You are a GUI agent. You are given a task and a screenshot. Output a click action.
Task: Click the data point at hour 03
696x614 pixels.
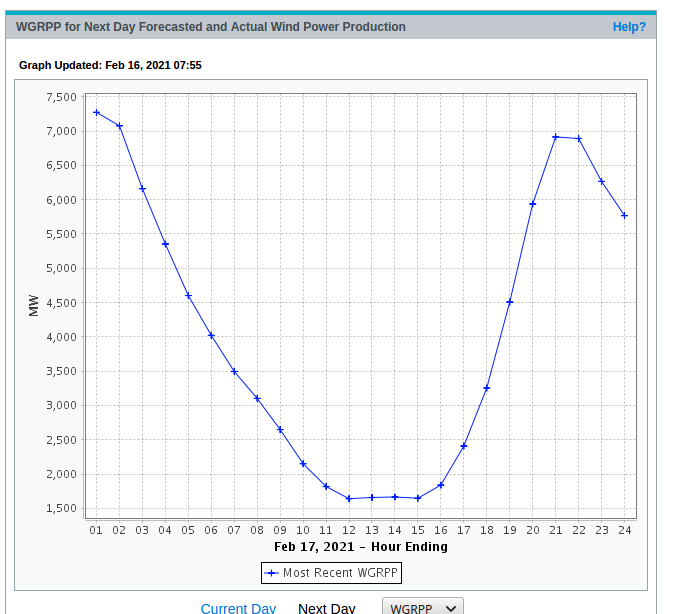(x=142, y=189)
